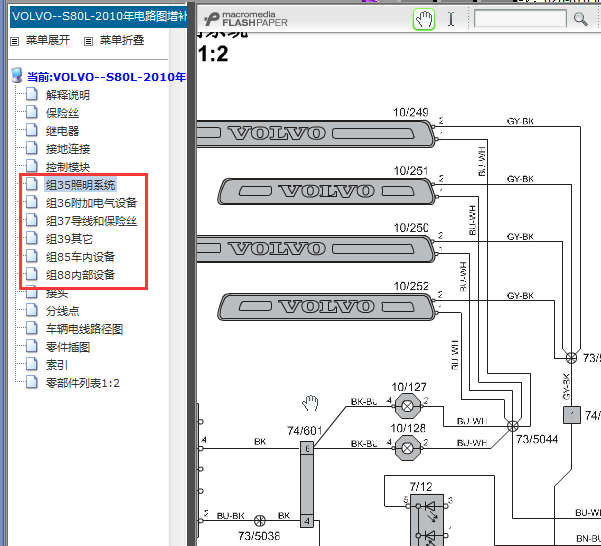Select the root node 当前:VOLVO--S80L-2010年
601x546 pixels.
[x=106, y=77]
